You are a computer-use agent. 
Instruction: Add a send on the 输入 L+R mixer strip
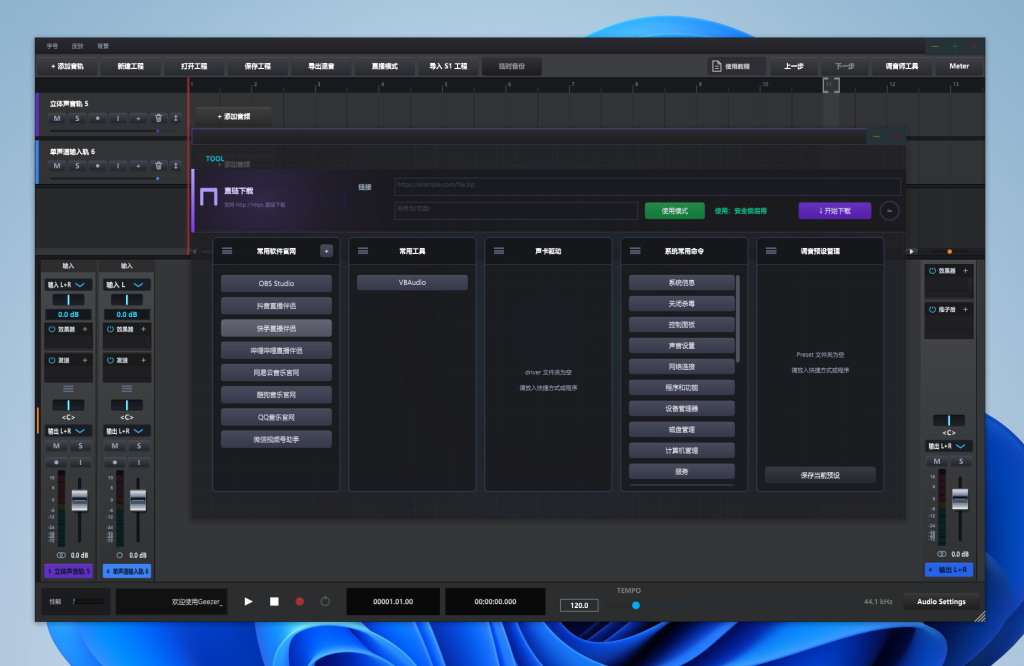pyautogui.click(x=85, y=360)
